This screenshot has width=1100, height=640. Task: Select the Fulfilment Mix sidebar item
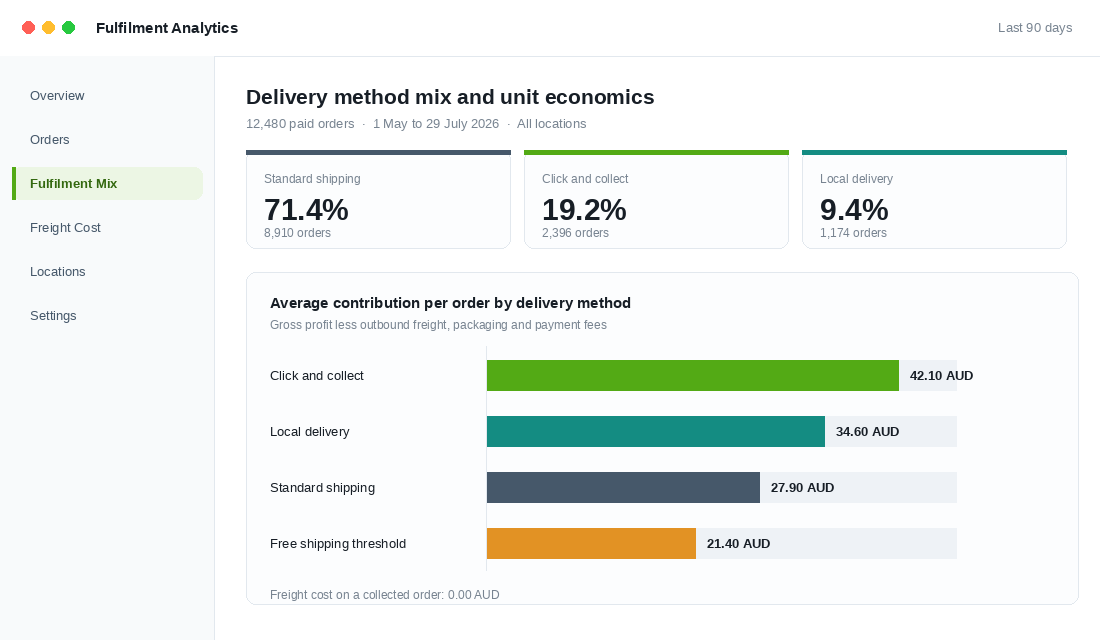108,183
